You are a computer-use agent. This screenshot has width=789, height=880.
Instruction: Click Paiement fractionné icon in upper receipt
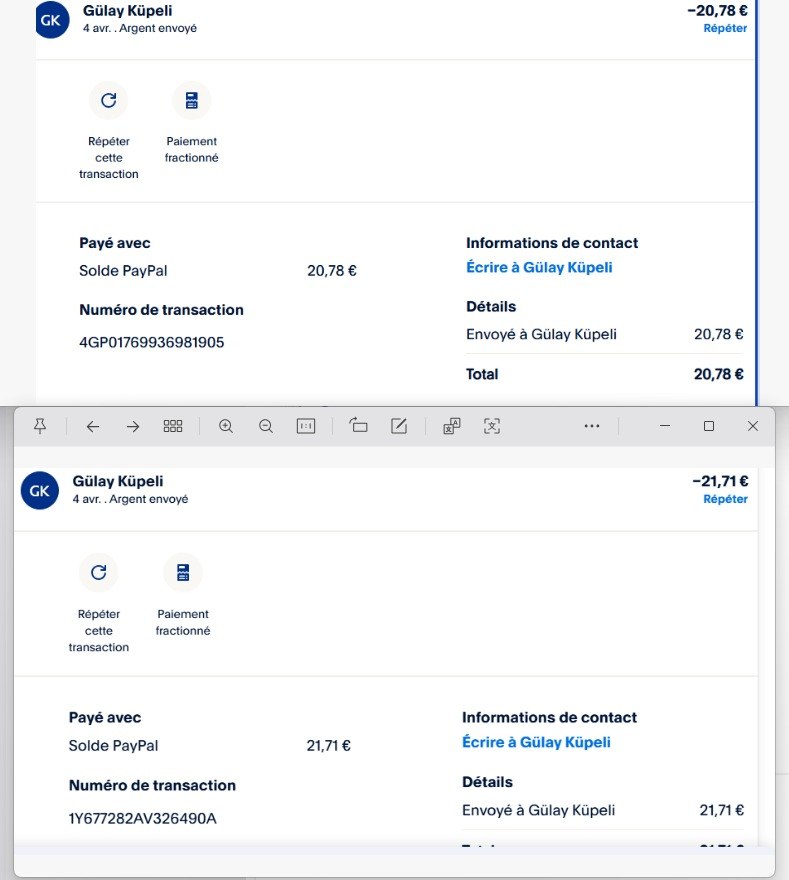(x=191, y=100)
